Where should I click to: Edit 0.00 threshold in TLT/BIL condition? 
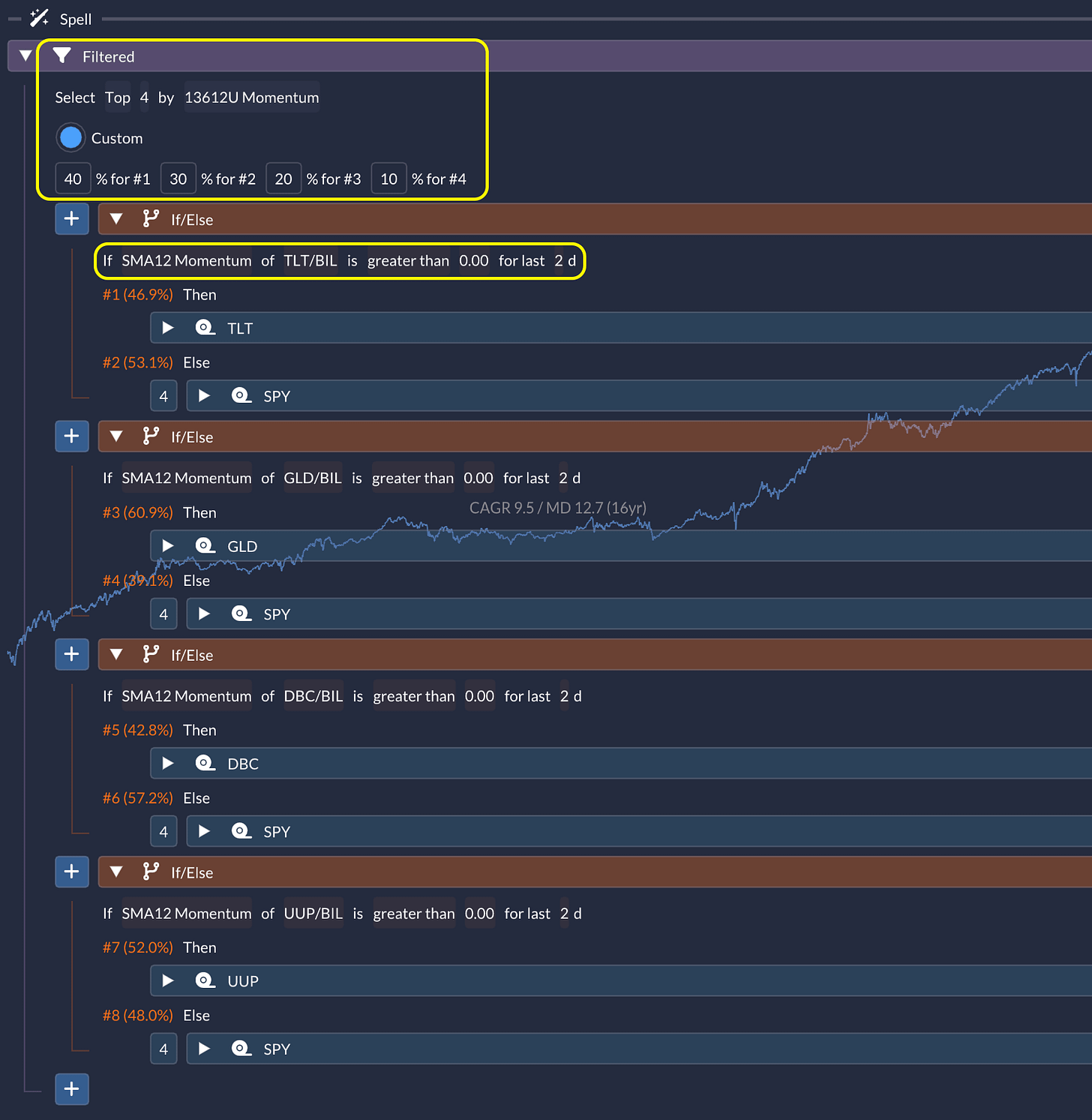click(474, 261)
